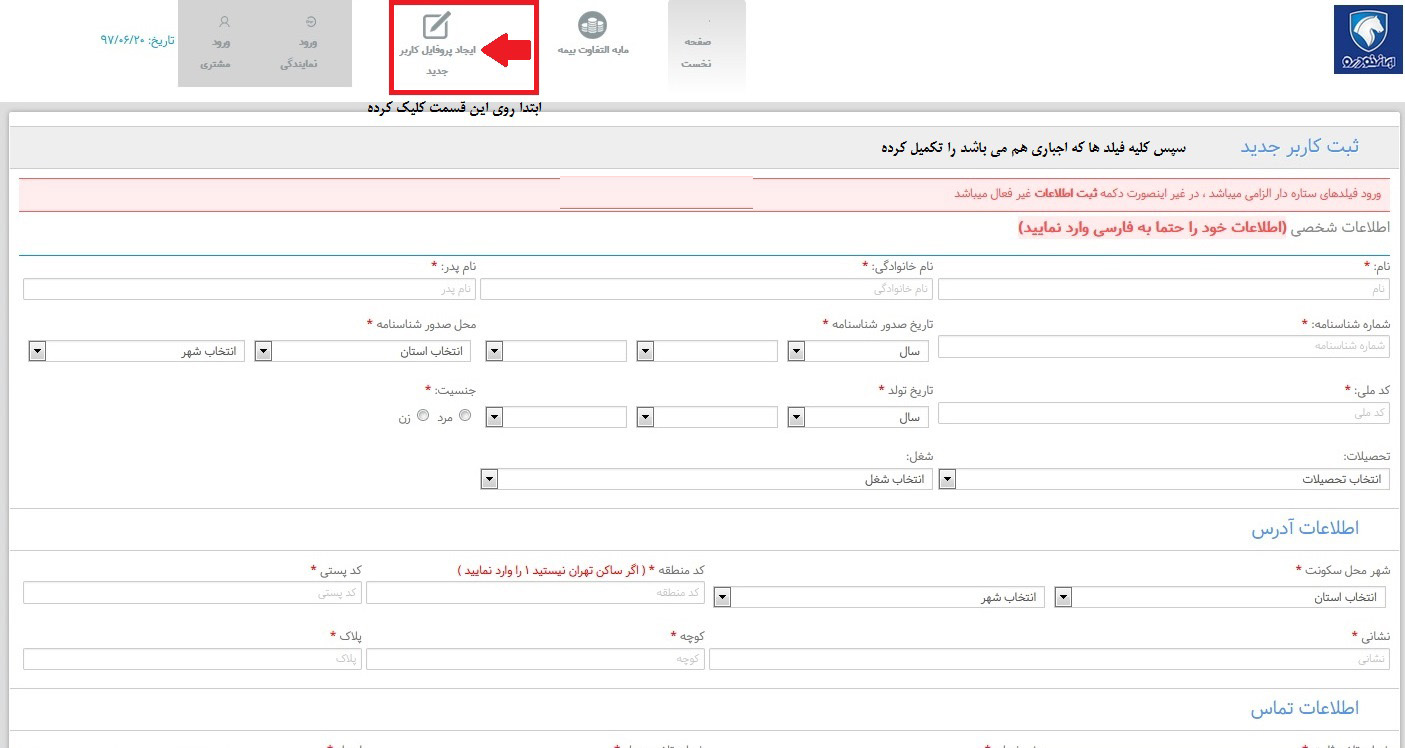Image resolution: width=1405 pixels, height=748 pixels.
Task: Select the زن gender radio button
Action: (423, 416)
